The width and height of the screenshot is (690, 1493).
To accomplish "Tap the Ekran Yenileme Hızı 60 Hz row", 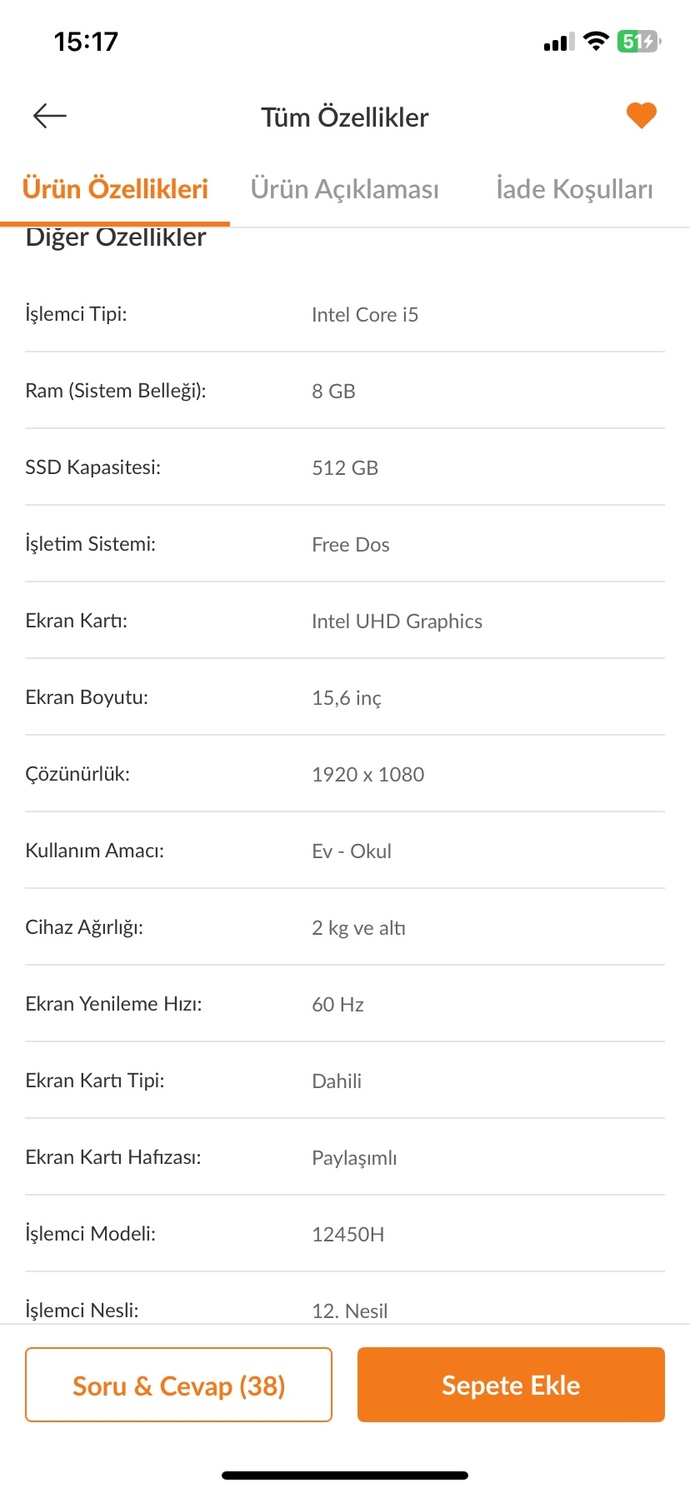I will pyautogui.click(x=345, y=1004).
